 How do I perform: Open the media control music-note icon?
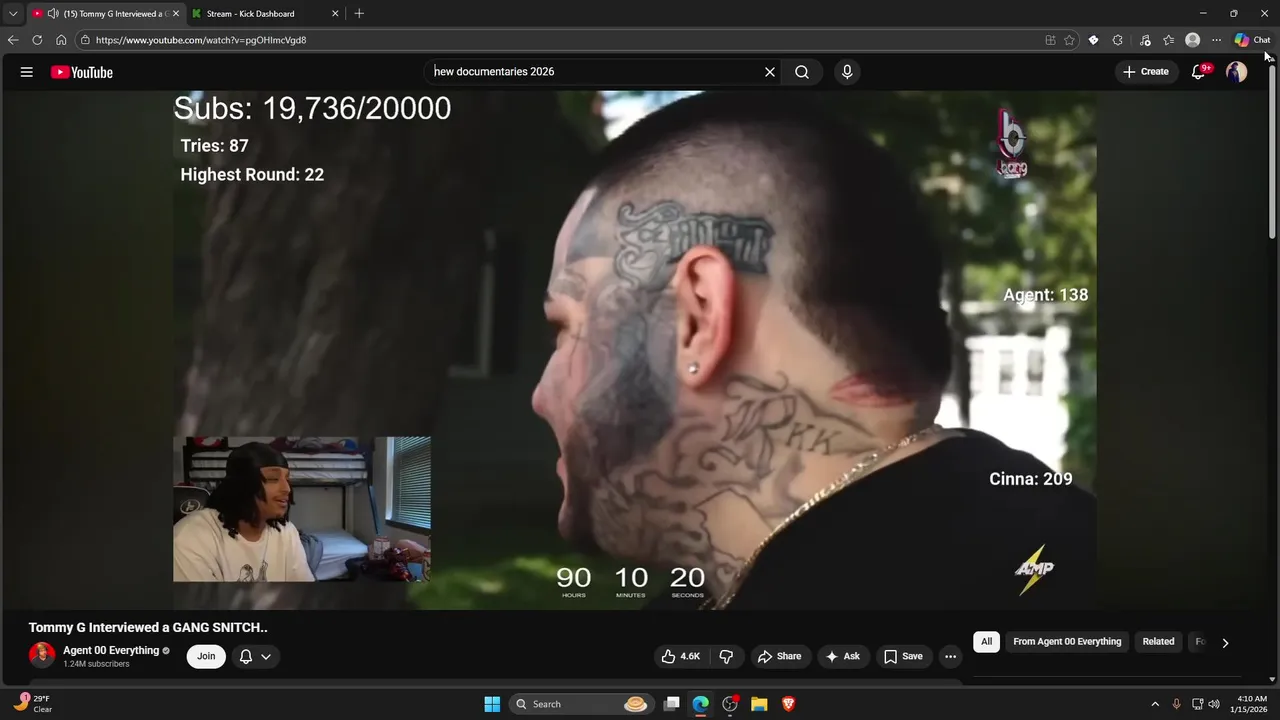tap(1145, 40)
